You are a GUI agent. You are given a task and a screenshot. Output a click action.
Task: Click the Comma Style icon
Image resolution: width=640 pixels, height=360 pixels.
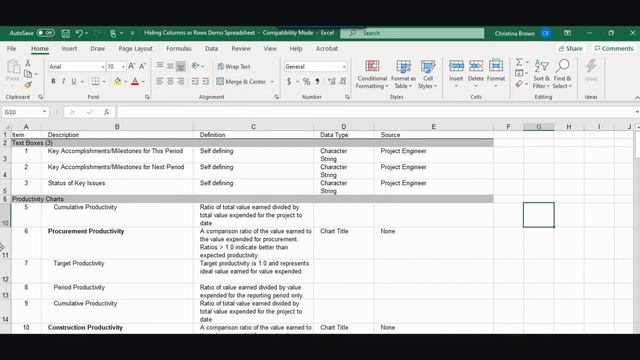tap(317, 82)
